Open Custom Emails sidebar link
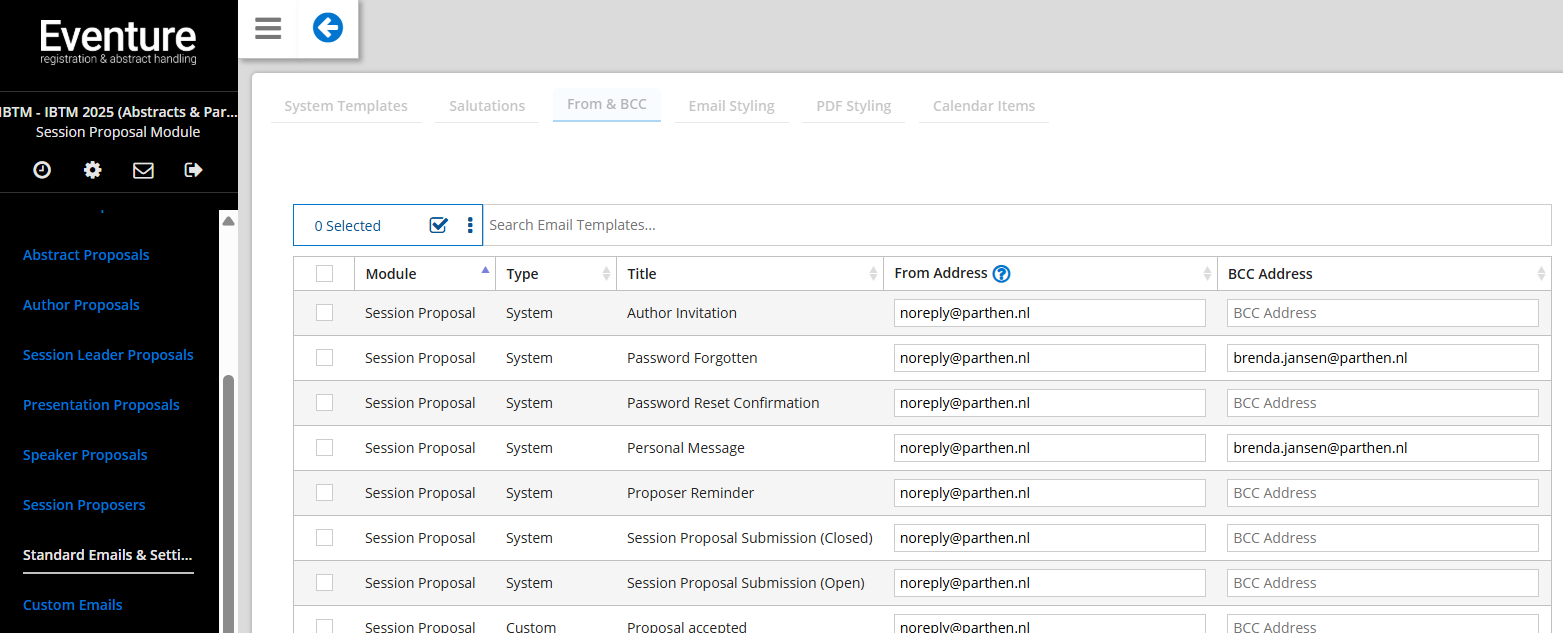The width and height of the screenshot is (1563, 633). tap(73, 605)
